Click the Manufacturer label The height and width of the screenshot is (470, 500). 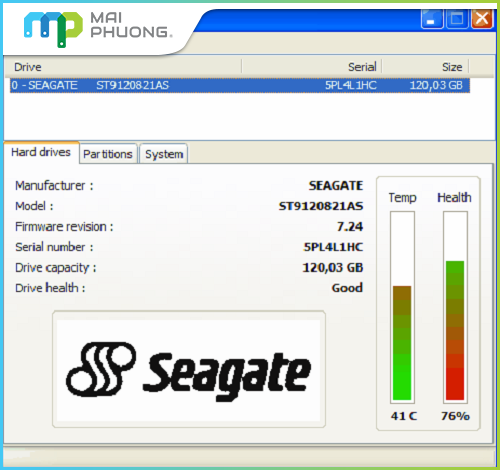pos(54,186)
